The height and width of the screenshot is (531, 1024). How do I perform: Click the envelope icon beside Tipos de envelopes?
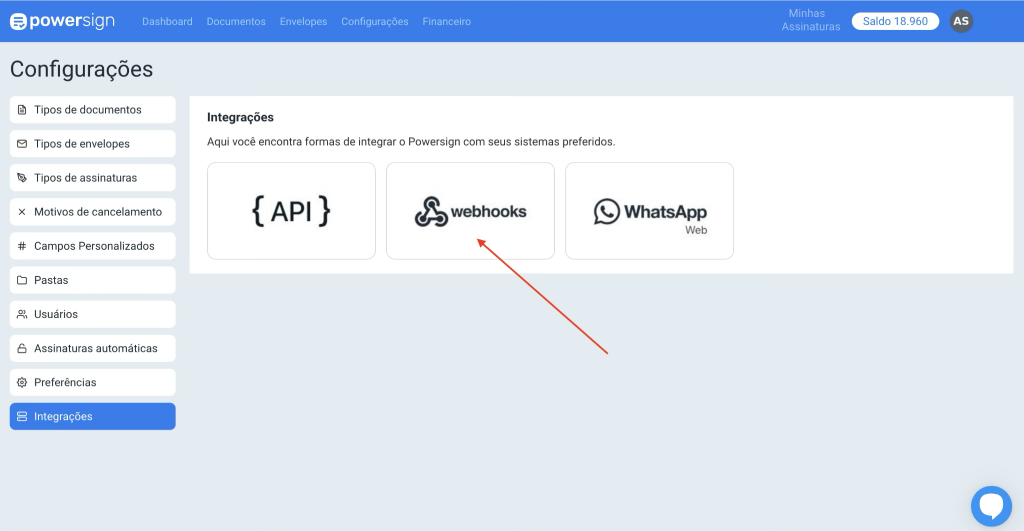[x=22, y=144]
